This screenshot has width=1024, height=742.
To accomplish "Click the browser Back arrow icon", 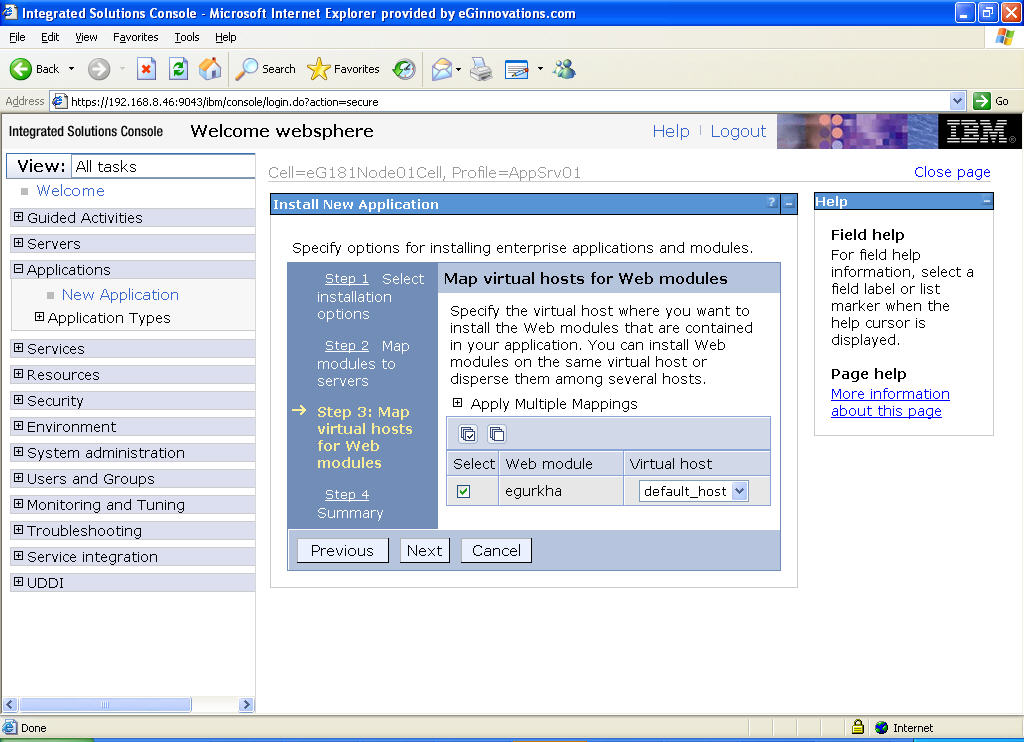I will point(20,69).
